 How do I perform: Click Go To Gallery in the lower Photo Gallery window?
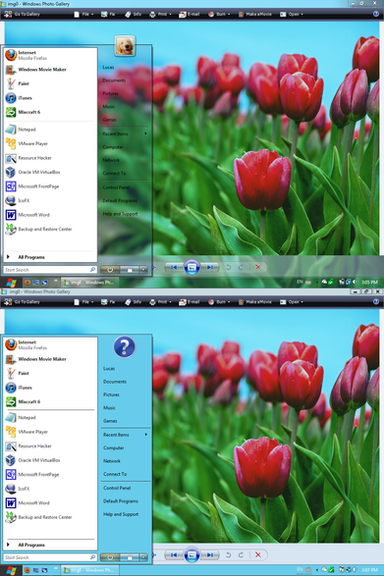[x=22, y=302]
